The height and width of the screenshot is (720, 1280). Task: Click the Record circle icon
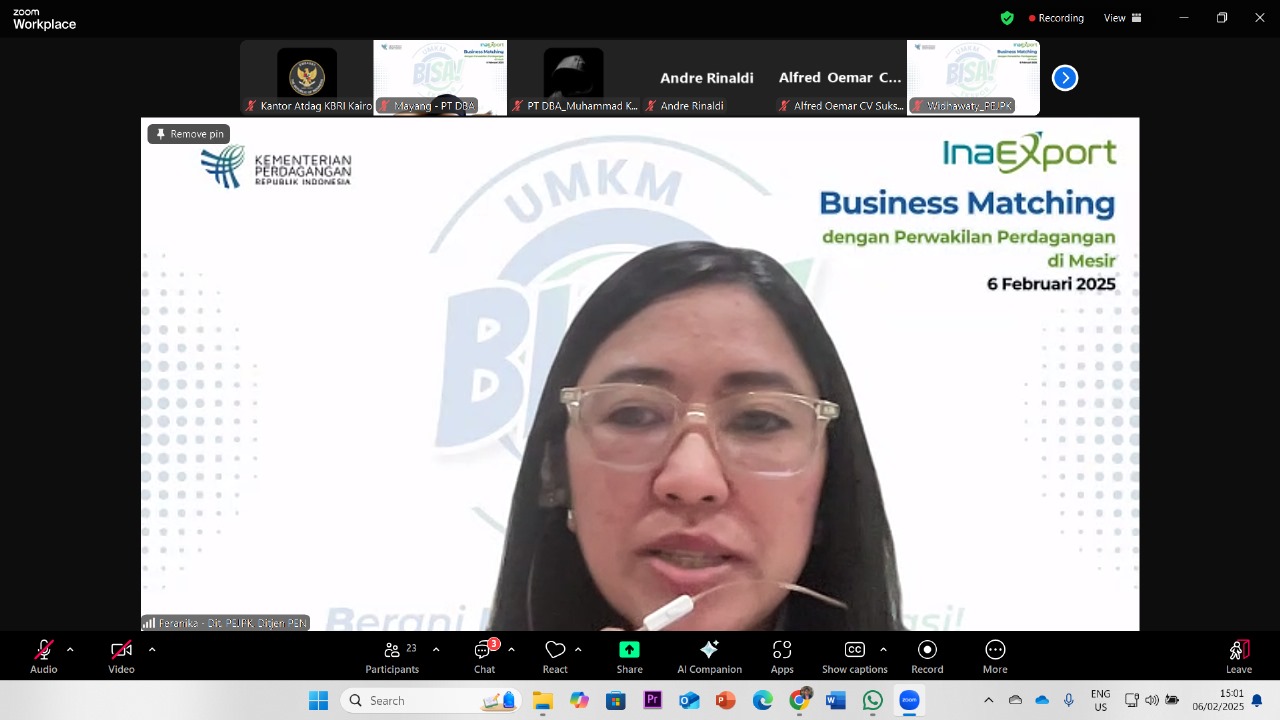[x=927, y=650]
